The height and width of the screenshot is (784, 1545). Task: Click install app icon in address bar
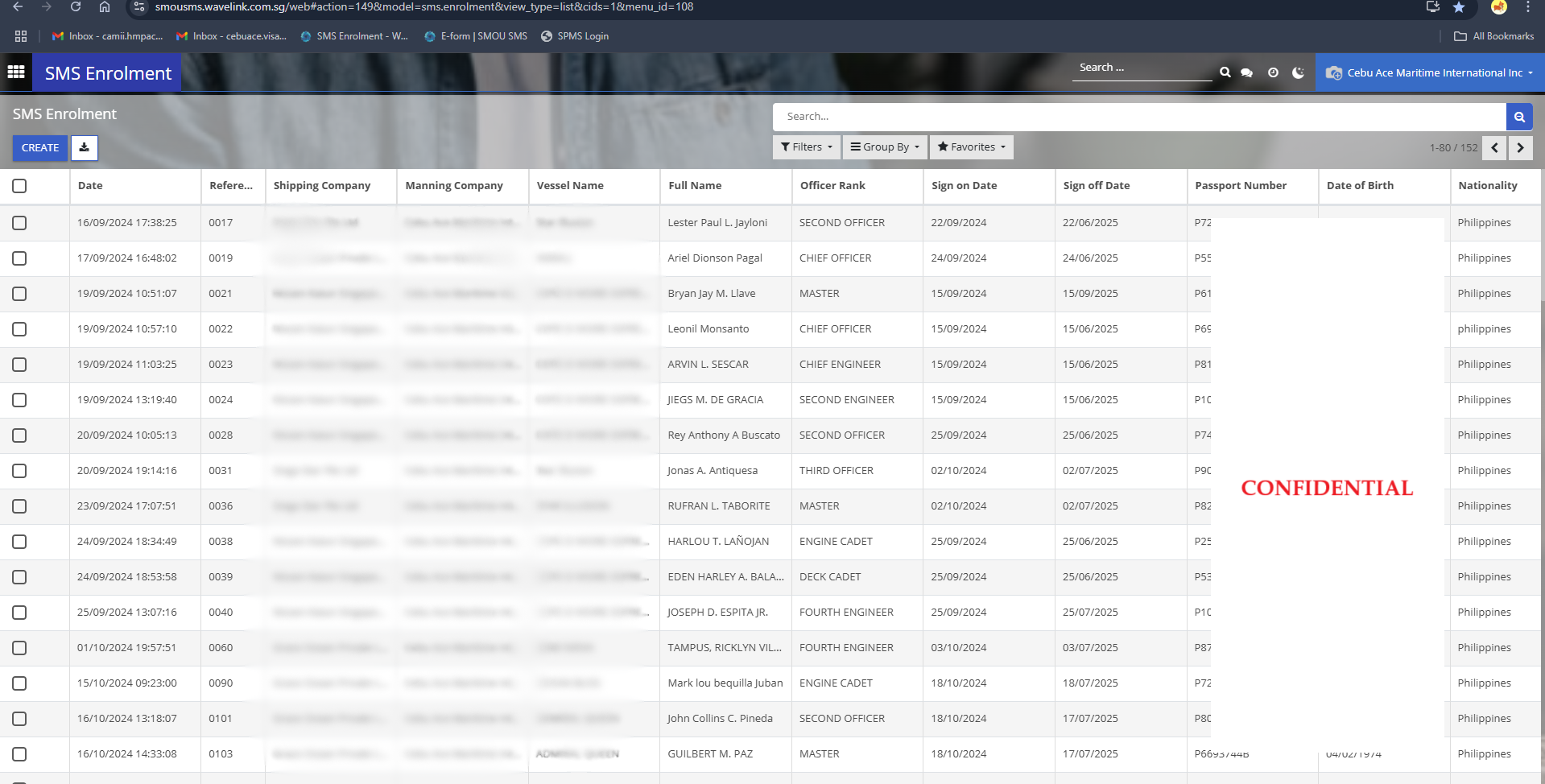[x=1433, y=7]
